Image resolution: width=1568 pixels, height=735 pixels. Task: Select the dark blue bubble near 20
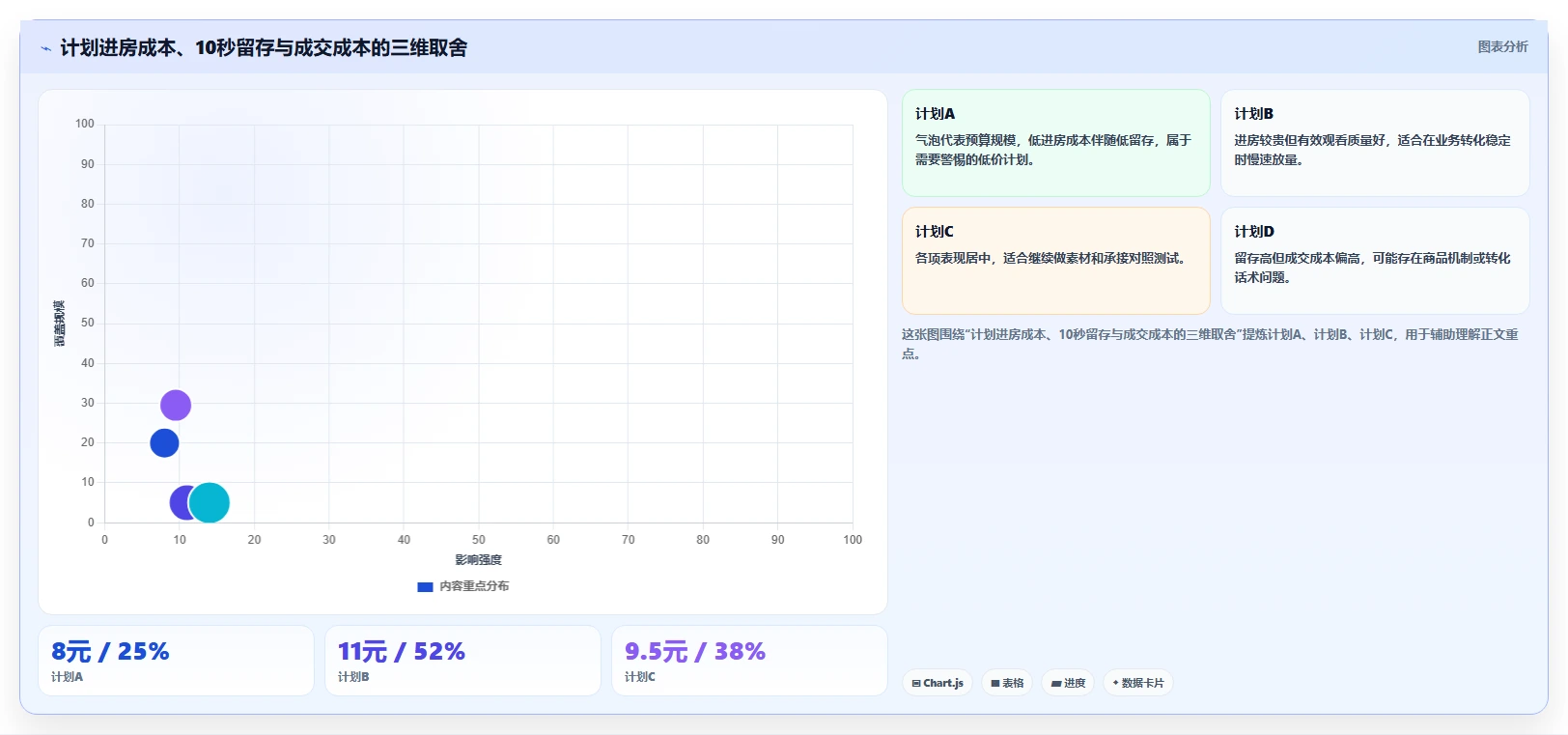[x=164, y=443]
